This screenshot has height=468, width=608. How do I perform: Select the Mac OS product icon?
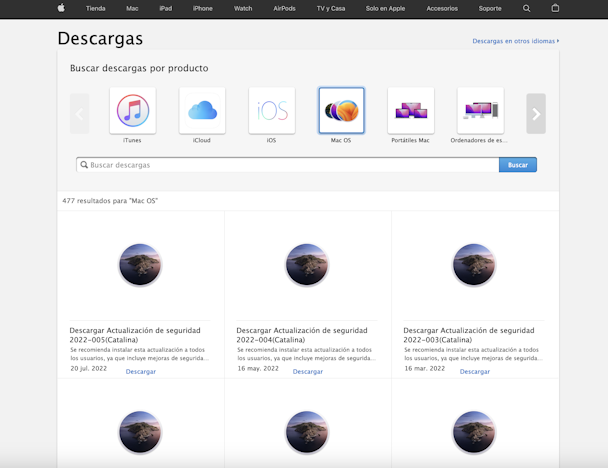[341, 111]
